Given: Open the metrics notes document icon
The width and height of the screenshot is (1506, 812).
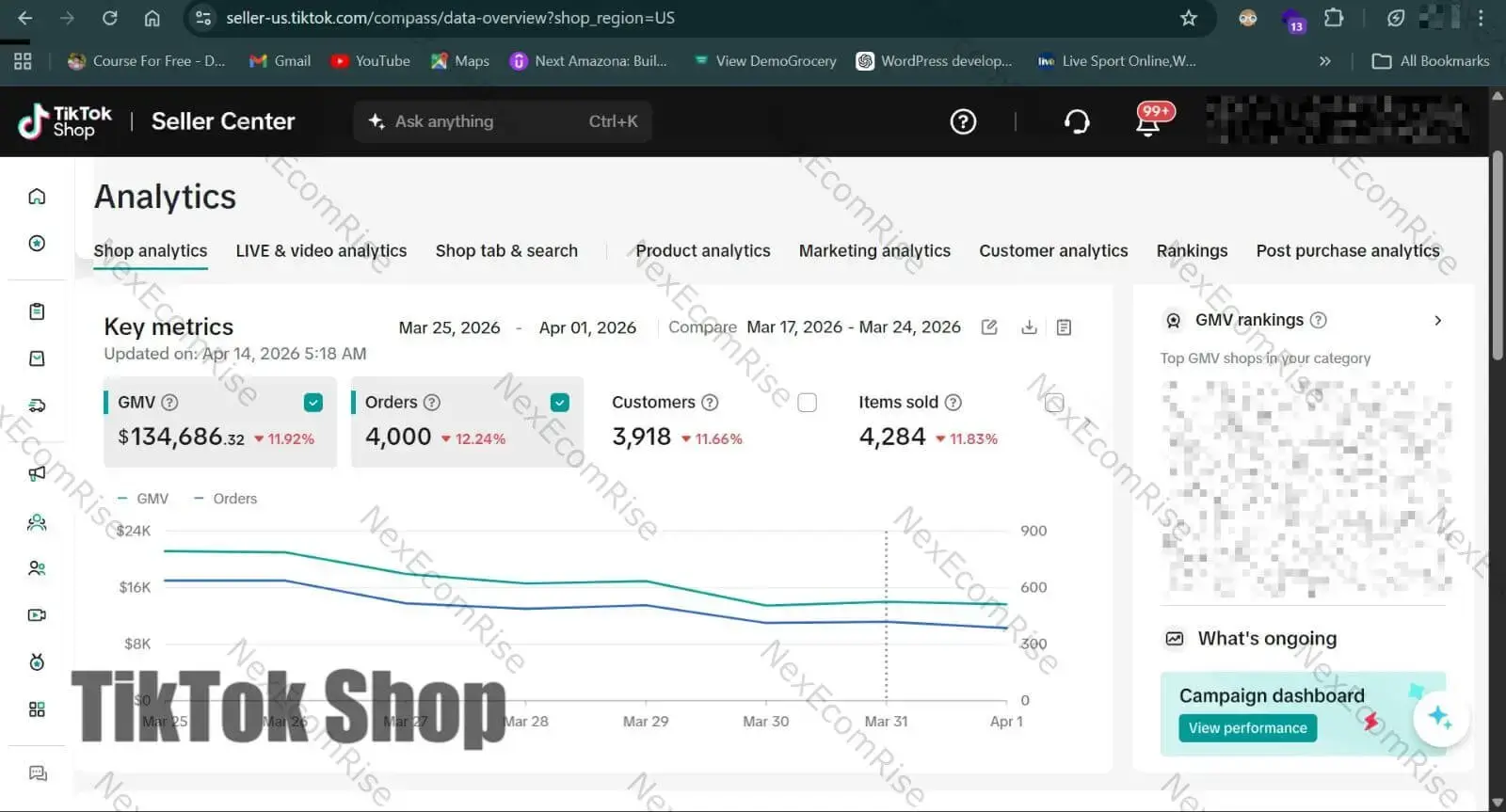Looking at the screenshot, I should [1064, 327].
